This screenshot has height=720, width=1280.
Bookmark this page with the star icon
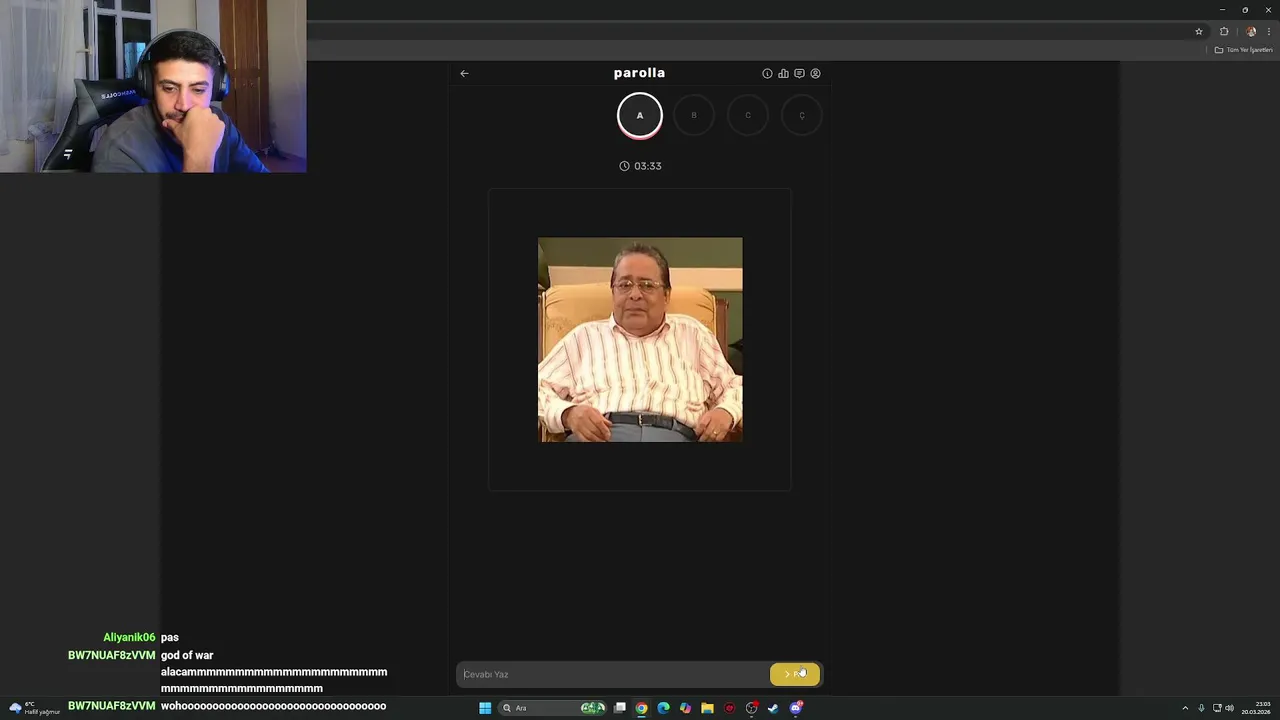pos(1199,31)
